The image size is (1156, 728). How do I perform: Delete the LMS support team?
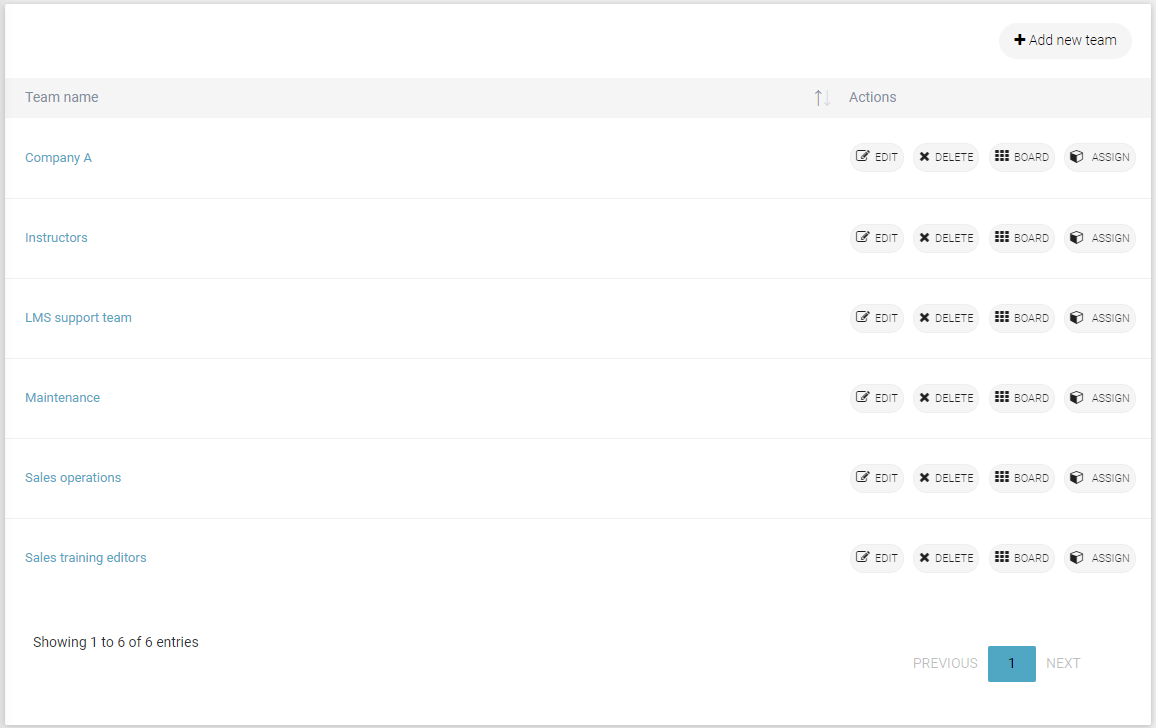946,318
